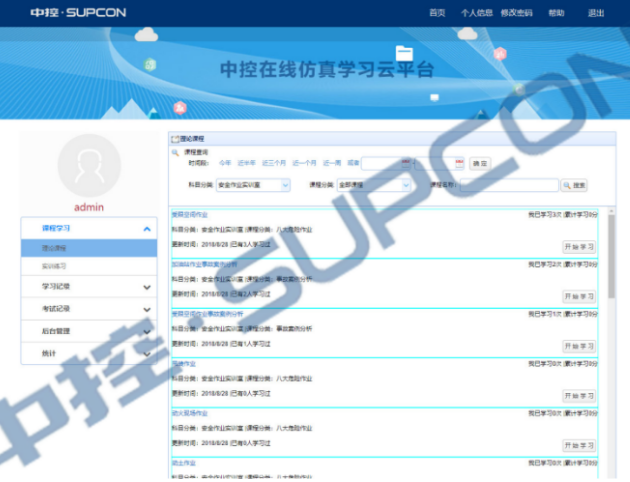Open the start-date calendar picker icon
630x482 pixels.
pyautogui.click(x=406, y=163)
